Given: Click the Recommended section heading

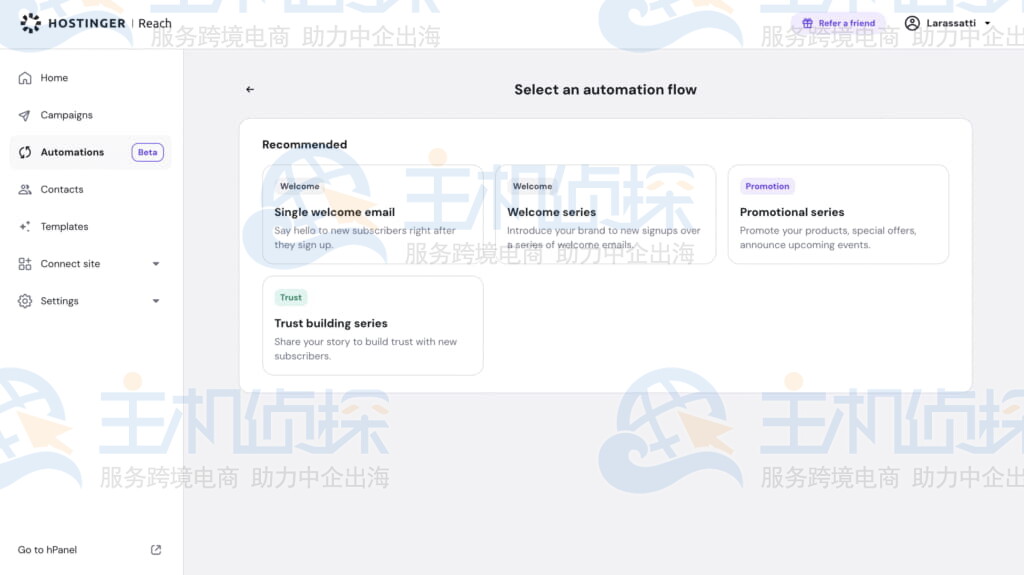Looking at the screenshot, I should click(304, 144).
